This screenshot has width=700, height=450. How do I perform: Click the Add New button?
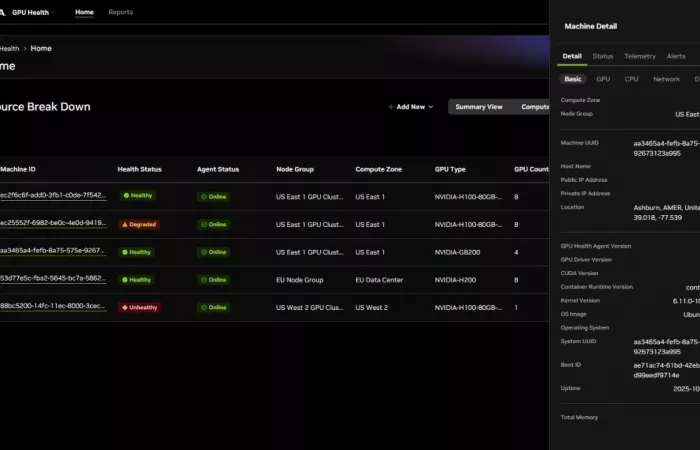(x=410, y=107)
